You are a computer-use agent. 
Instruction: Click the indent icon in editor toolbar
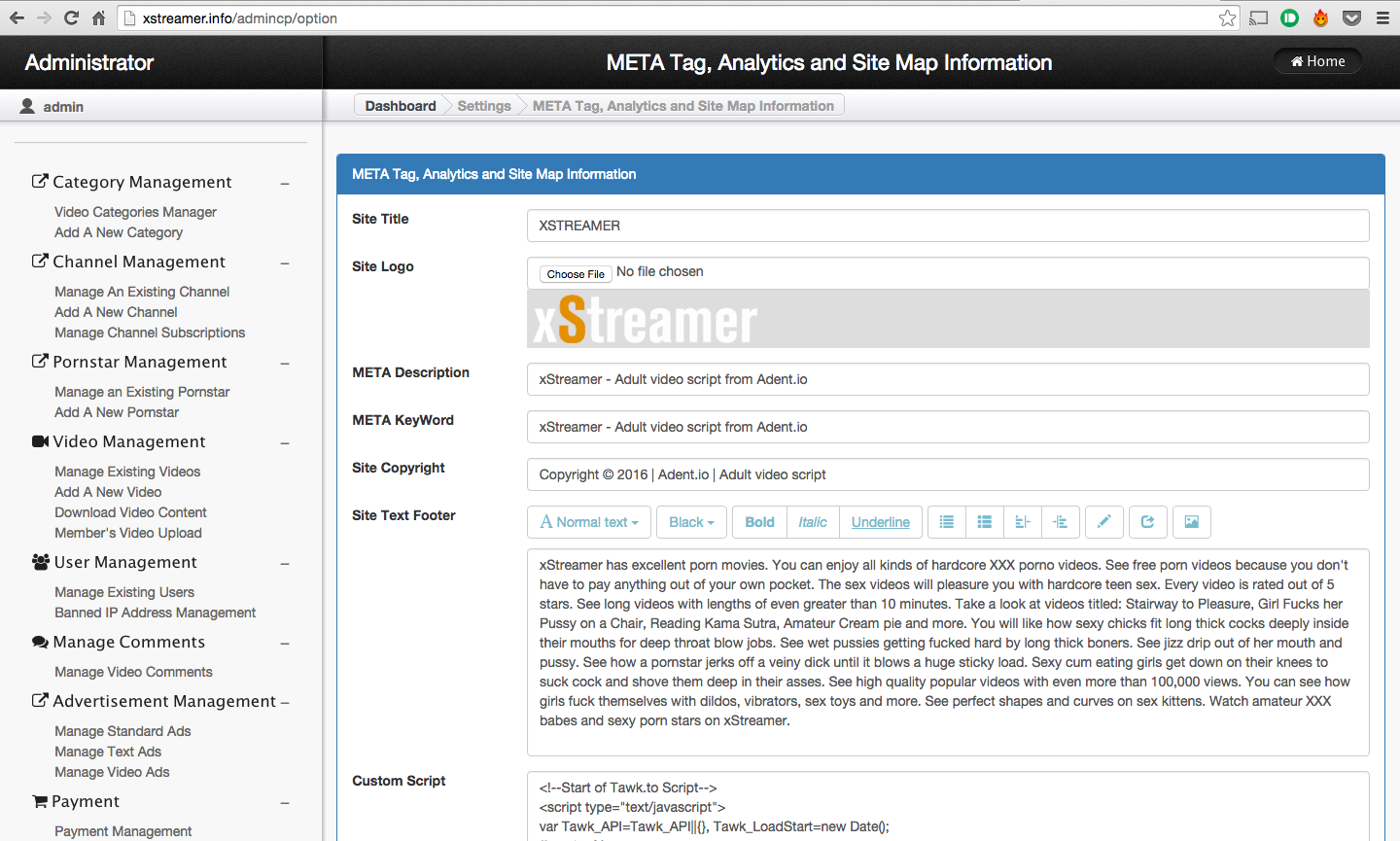click(x=1061, y=522)
